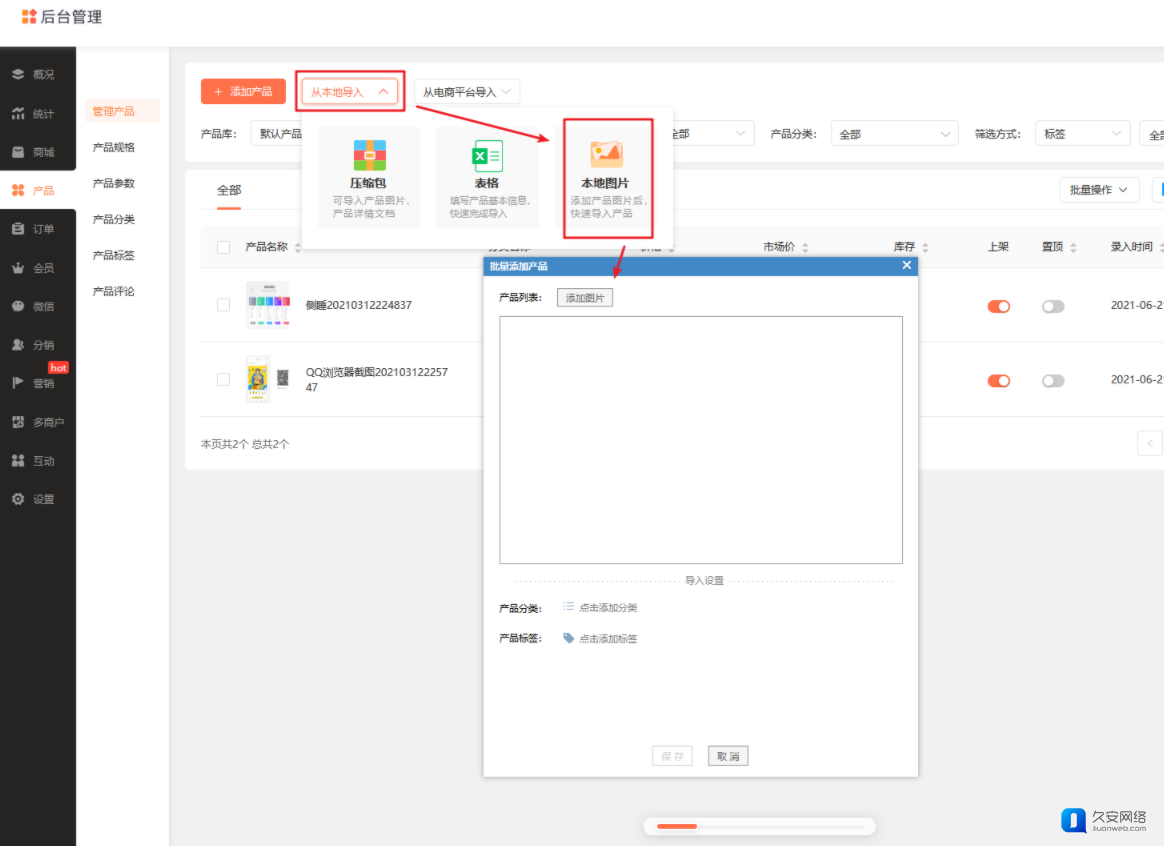The height and width of the screenshot is (846, 1164).
Task: Open the 订单 orders sidebar icon
Action: [18, 229]
